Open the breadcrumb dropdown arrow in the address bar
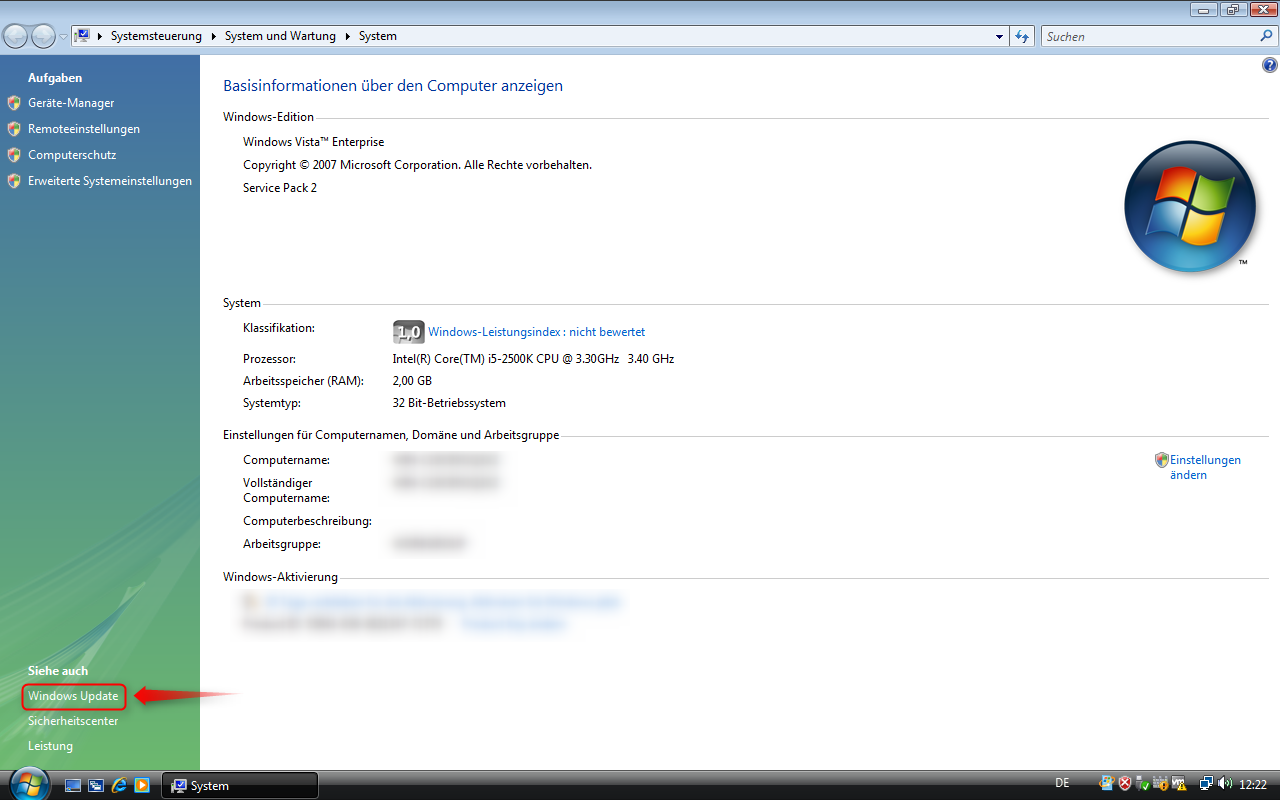The width and height of the screenshot is (1280, 800). pyautogui.click(x=998, y=36)
